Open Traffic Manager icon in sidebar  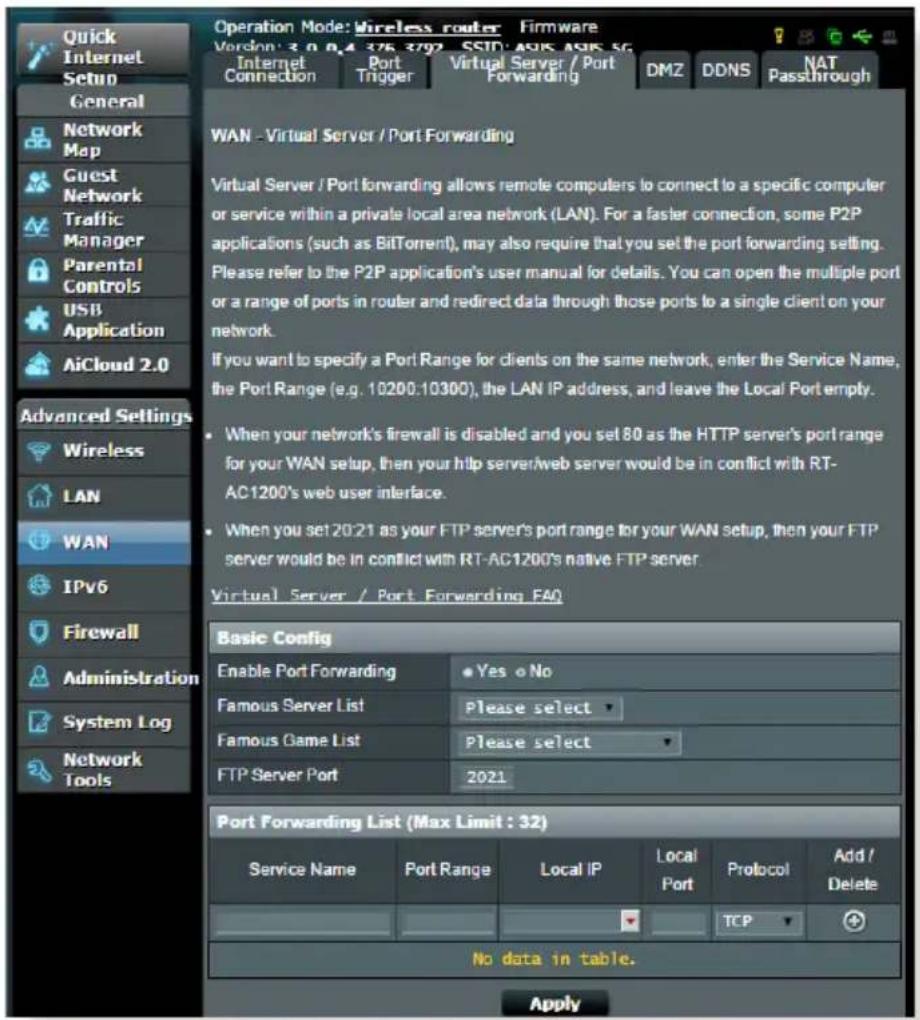[x=37, y=228]
